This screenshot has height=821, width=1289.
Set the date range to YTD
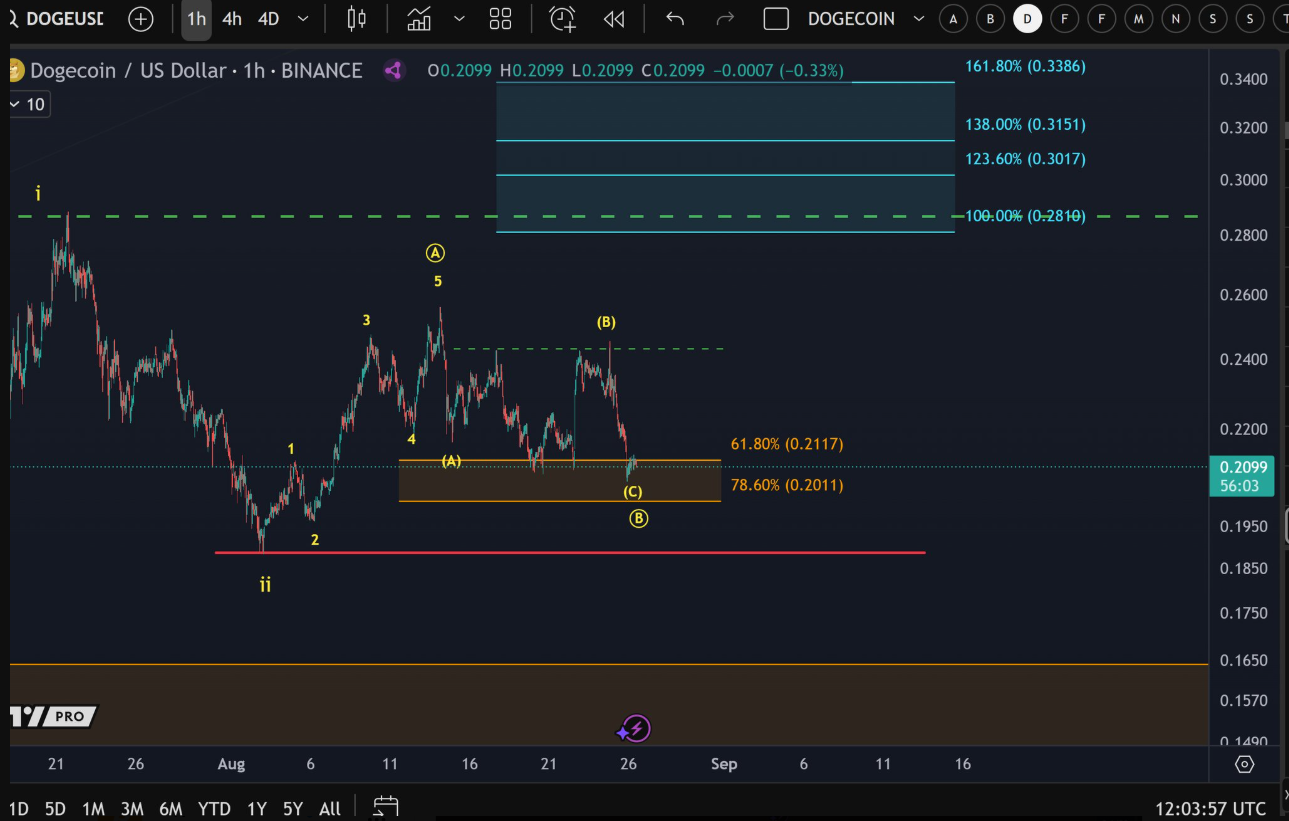click(214, 809)
